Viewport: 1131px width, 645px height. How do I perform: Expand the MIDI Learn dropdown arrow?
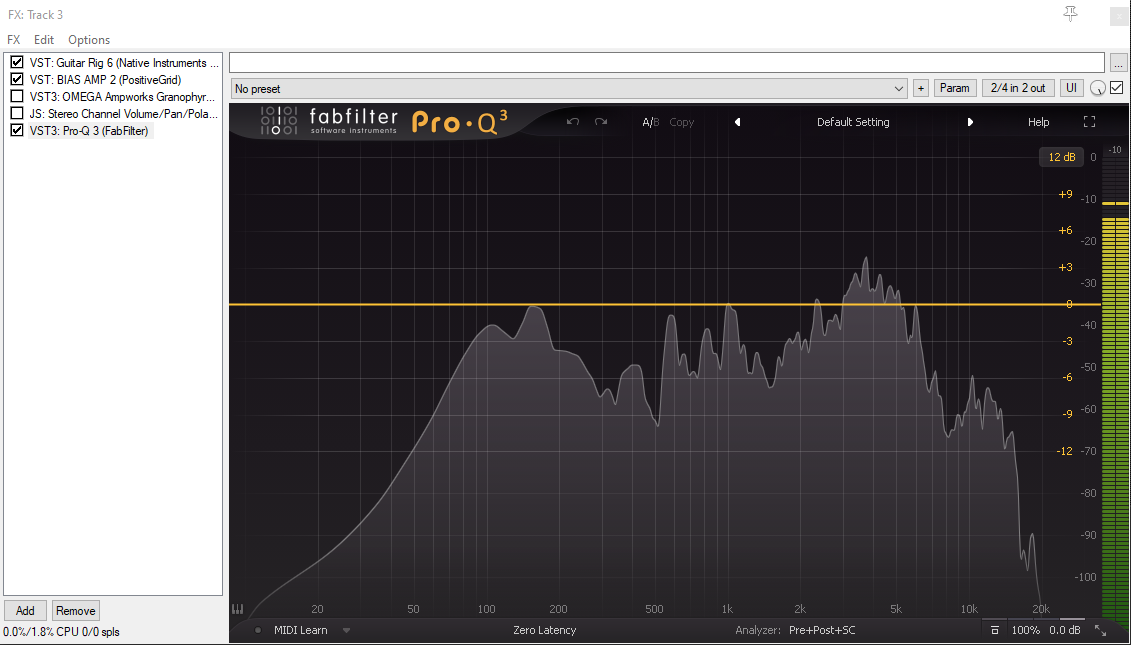[x=346, y=631]
